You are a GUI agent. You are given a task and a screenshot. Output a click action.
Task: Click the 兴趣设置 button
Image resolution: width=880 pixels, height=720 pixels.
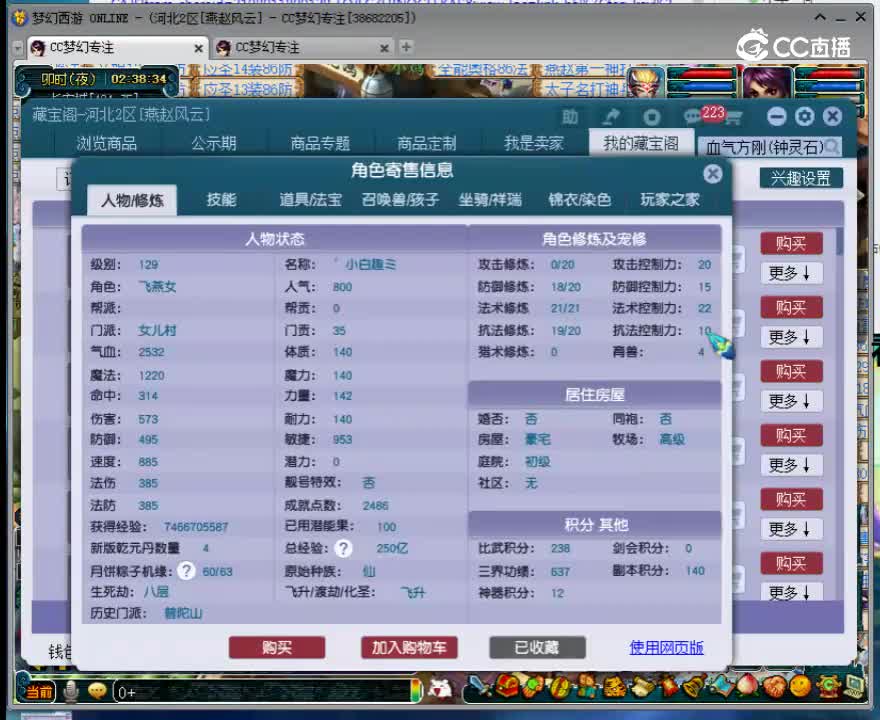(x=801, y=178)
